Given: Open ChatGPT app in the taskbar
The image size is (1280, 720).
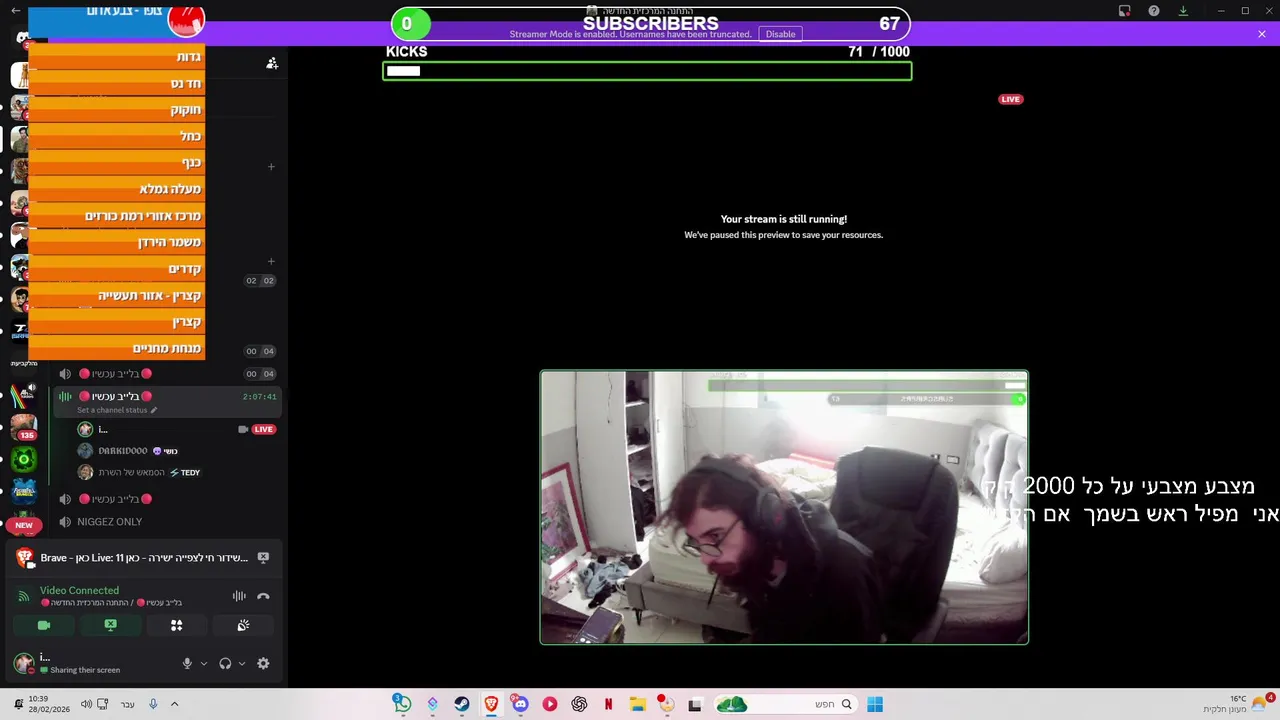Looking at the screenshot, I should point(579,704).
